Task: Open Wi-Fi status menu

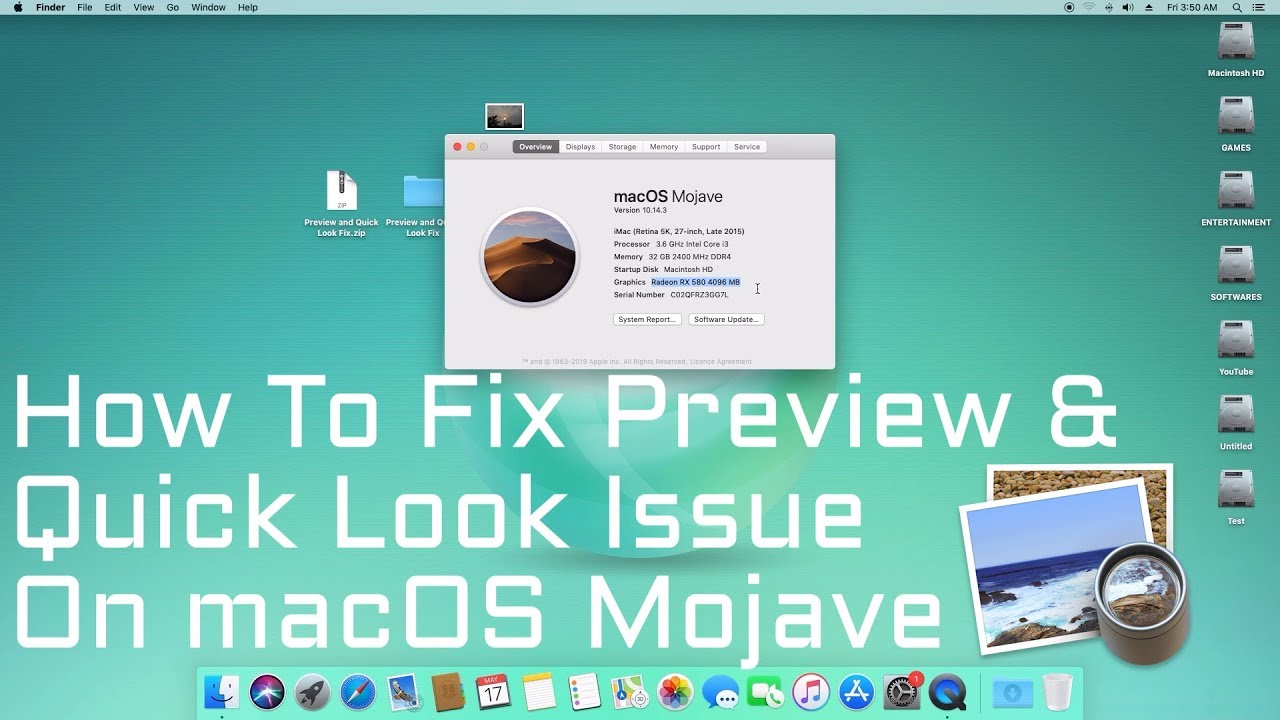Action: coord(1088,7)
